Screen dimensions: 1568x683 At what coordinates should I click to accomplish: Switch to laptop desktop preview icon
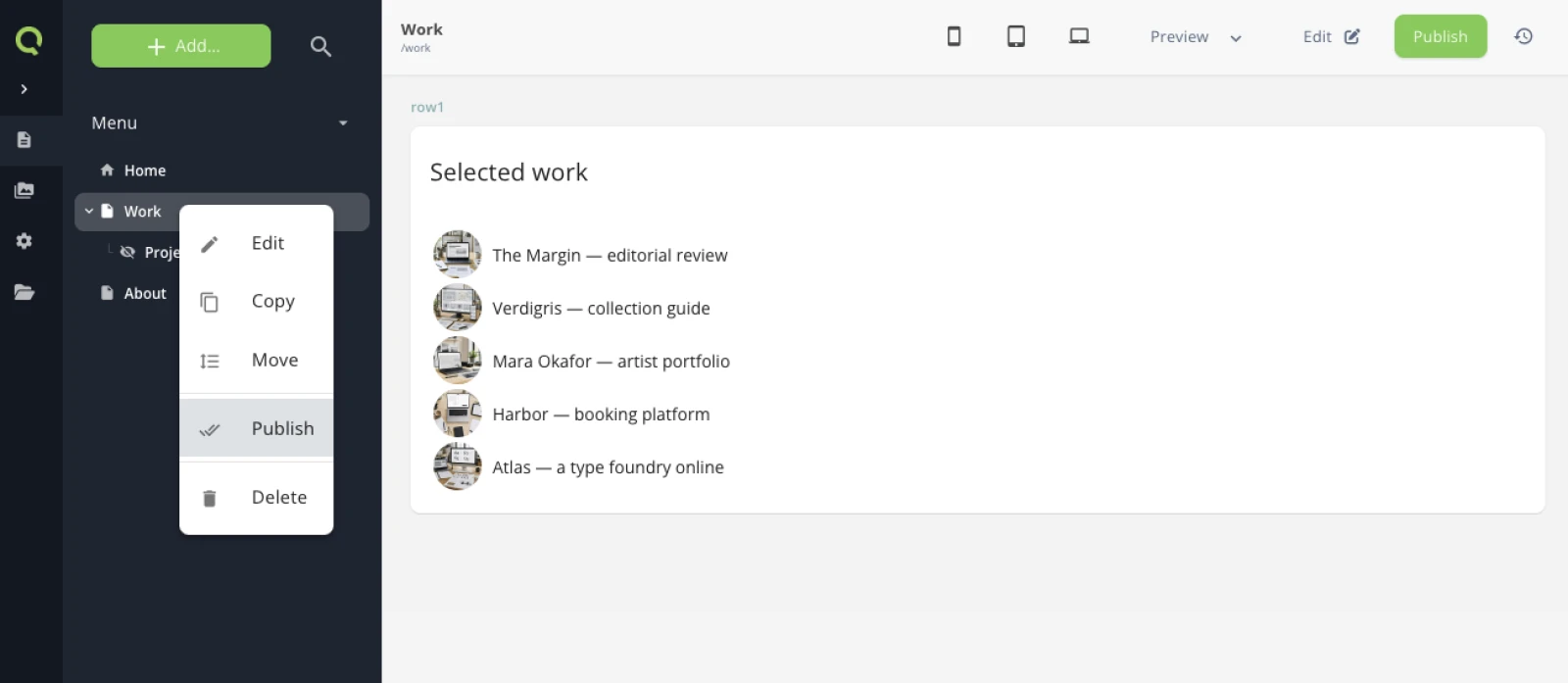(x=1079, y=36)
